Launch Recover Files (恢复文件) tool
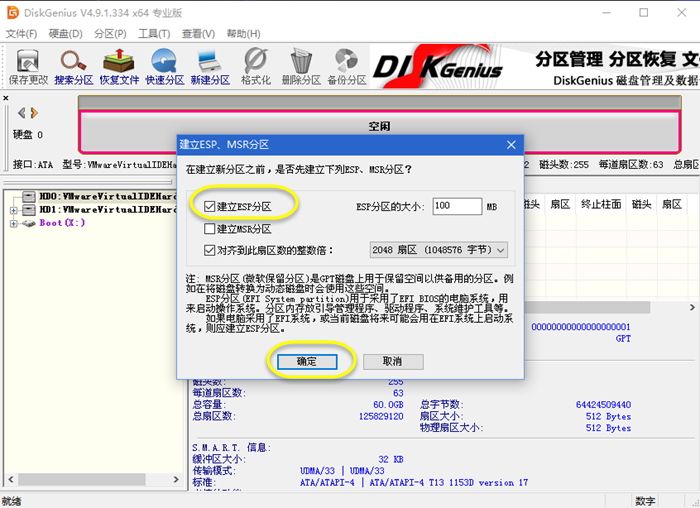 pyautogui.click(x=119, y=67)
